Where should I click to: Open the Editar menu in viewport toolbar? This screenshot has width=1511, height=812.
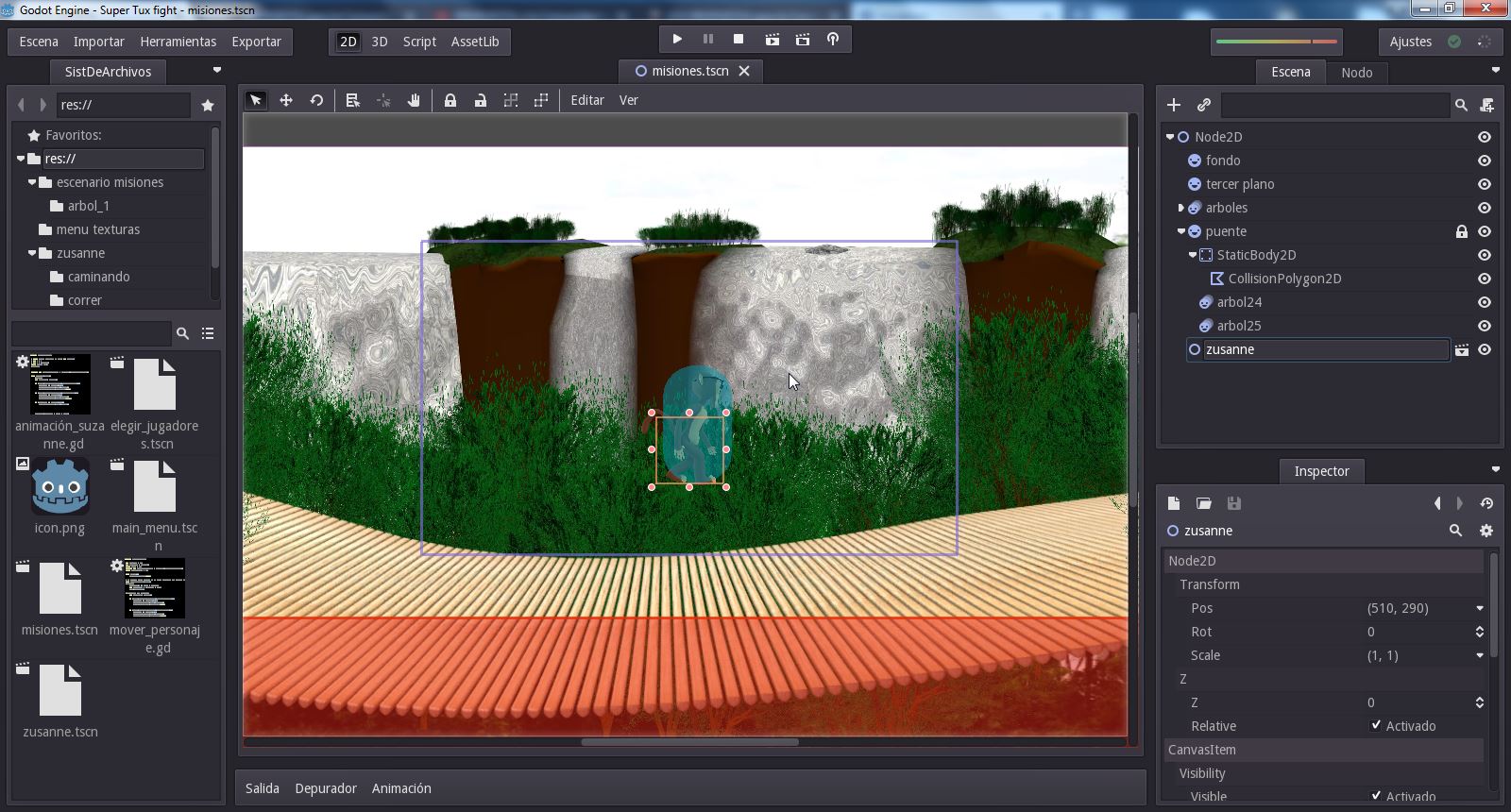click(587, 100)
